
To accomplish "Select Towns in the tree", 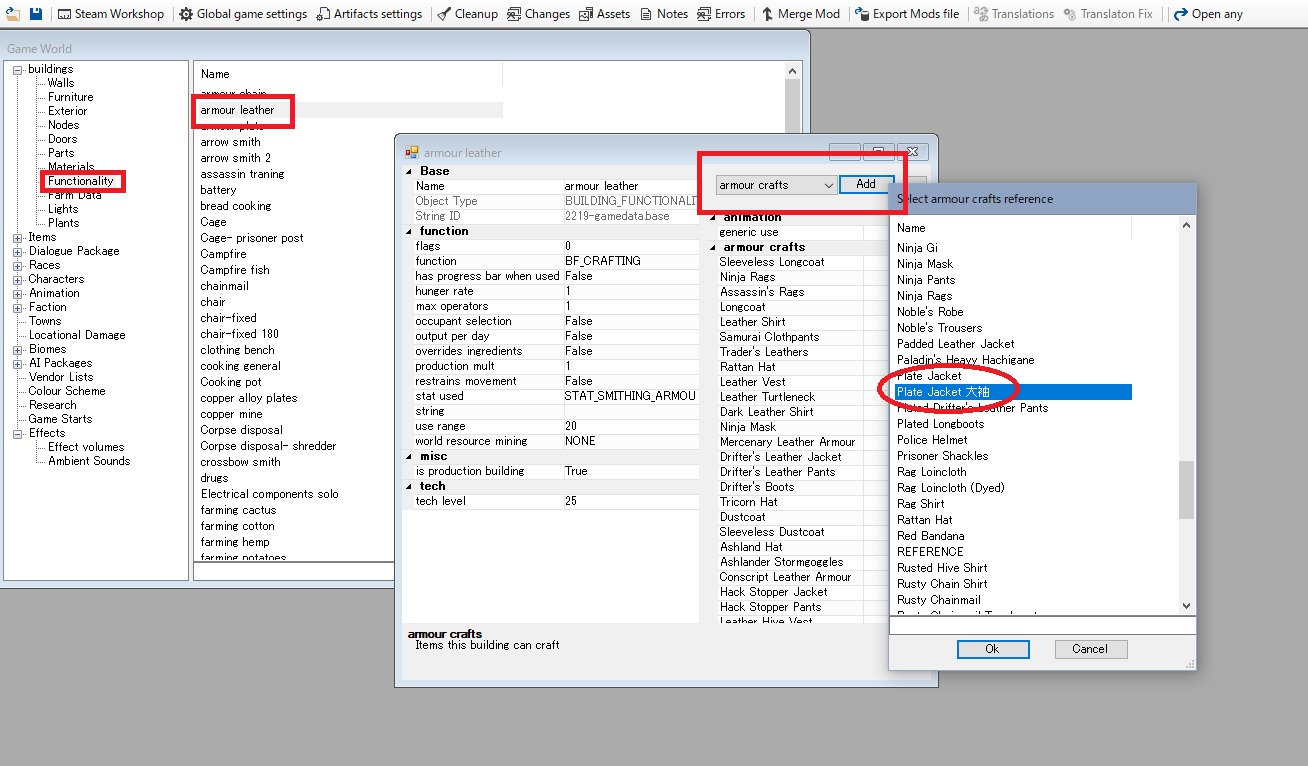I will point(45,321).
